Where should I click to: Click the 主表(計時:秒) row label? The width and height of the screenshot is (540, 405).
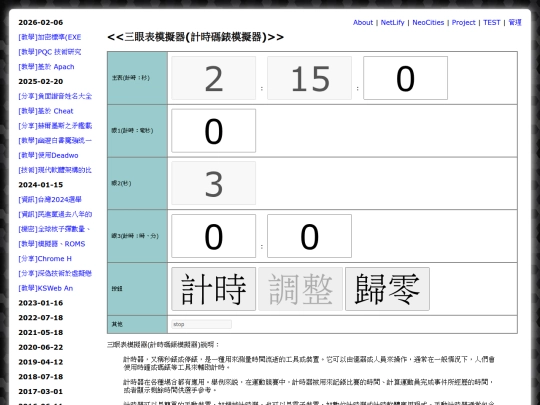click(x=131, y=78)
